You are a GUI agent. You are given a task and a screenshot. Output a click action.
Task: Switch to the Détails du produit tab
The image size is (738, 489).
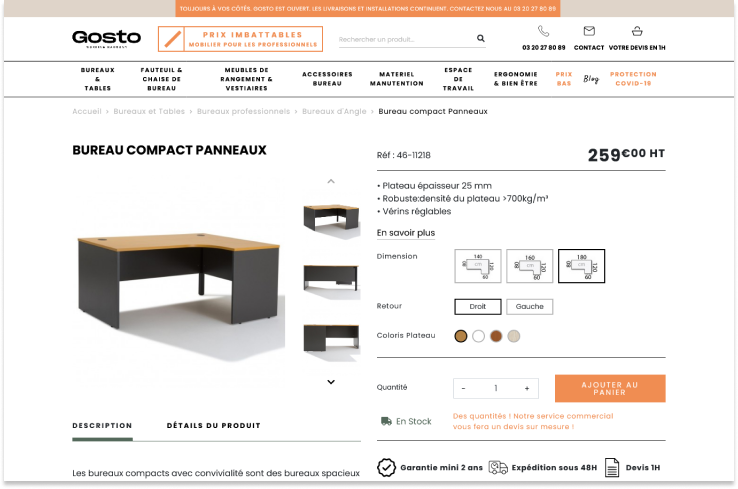(213, 425)
